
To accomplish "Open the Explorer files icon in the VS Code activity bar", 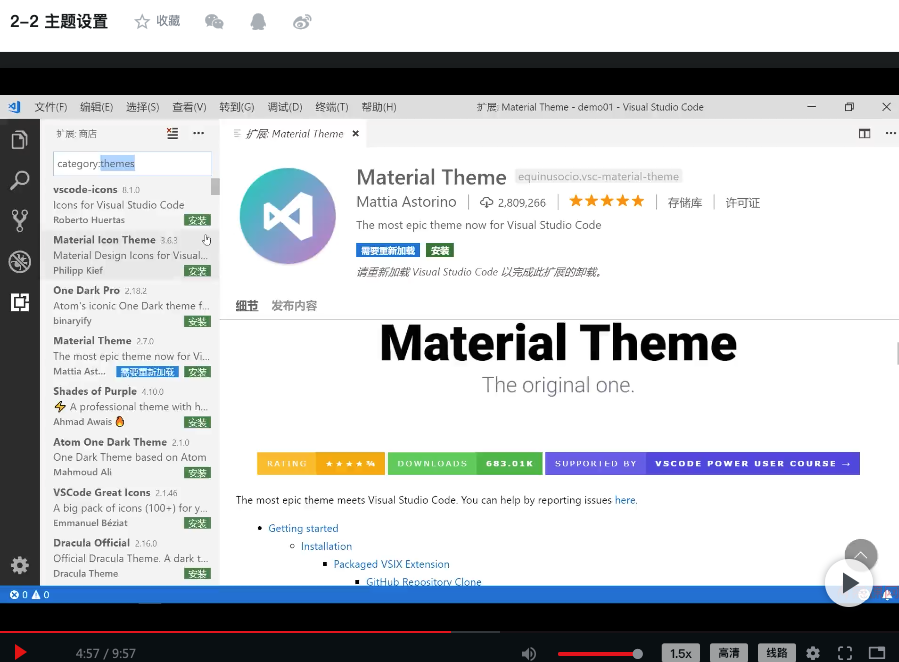I will pos(19,139).
